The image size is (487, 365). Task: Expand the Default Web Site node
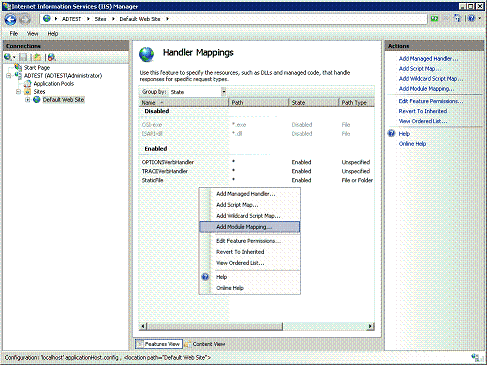tap(28, 100)
